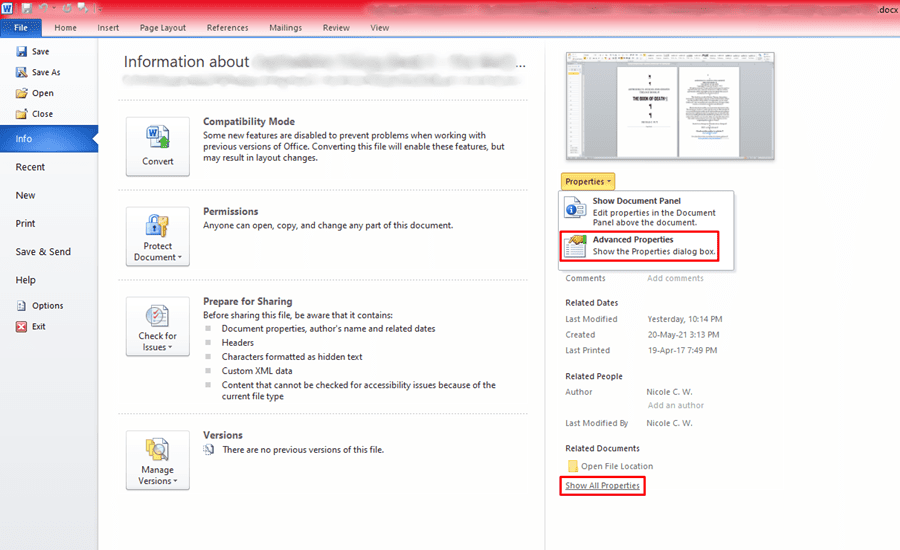The width and height of the screenshot is (900, 550).
Task: Click the Word application icon in title bar
Action: point(7,9)
